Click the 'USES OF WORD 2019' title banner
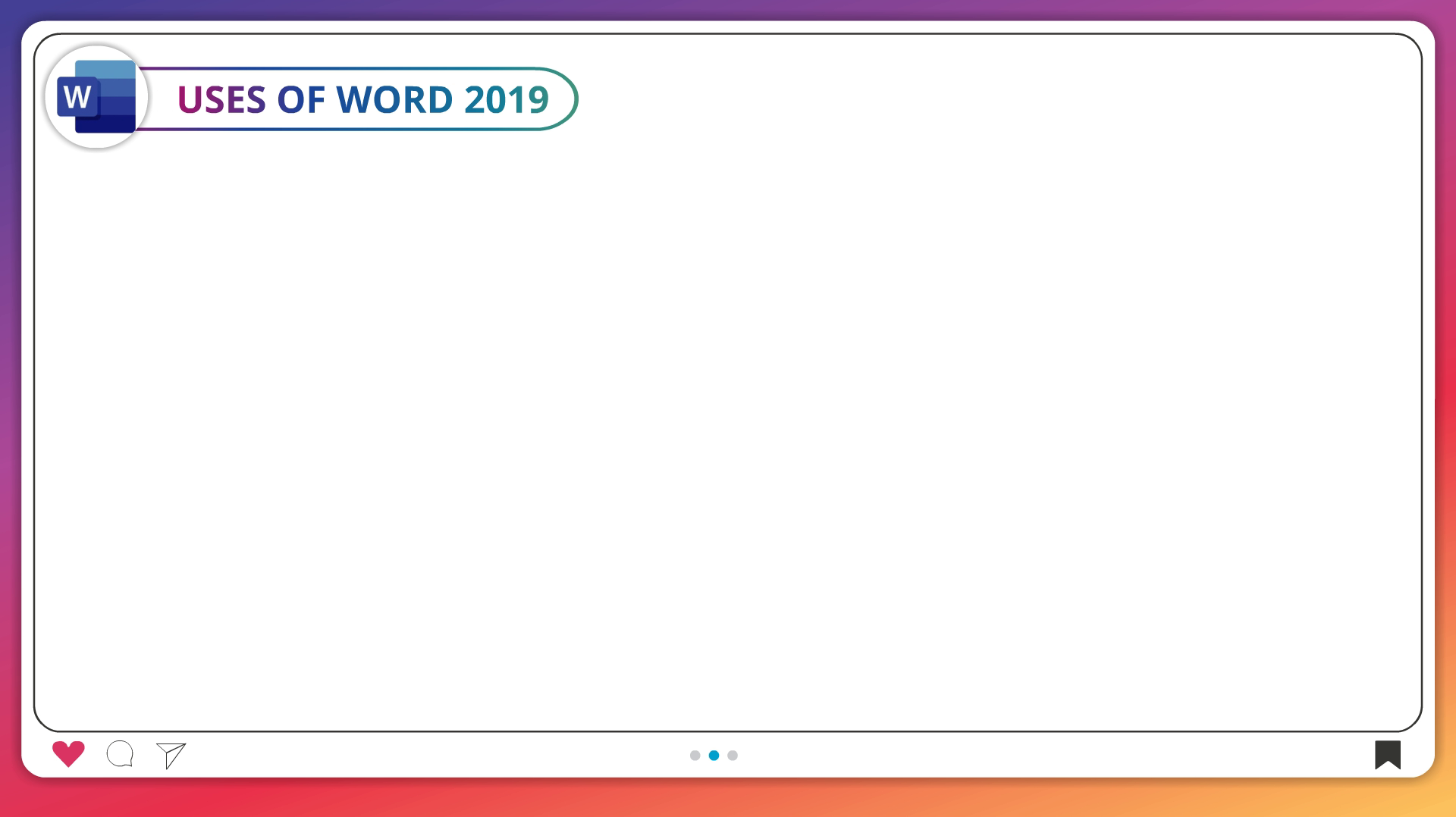 tap(362, 99)
